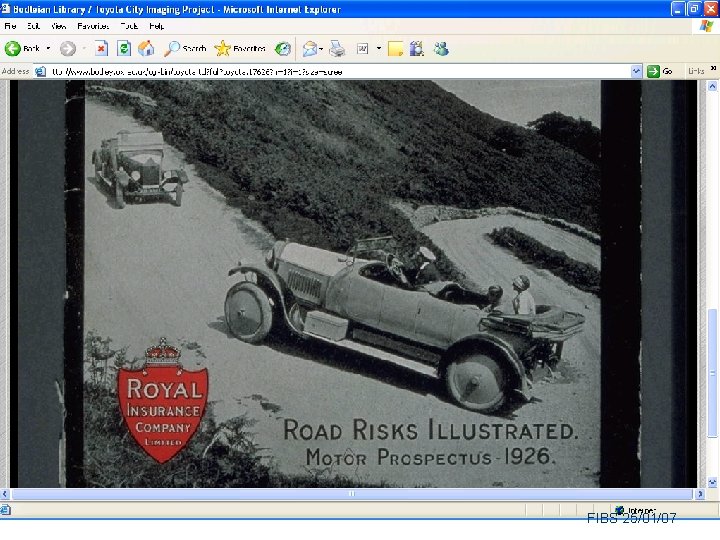The width and height of the screenshot is (720, 540).
Task: Expand the Edit button dropdown arrow
Action: pyautogui.click(x=379, y=48)
